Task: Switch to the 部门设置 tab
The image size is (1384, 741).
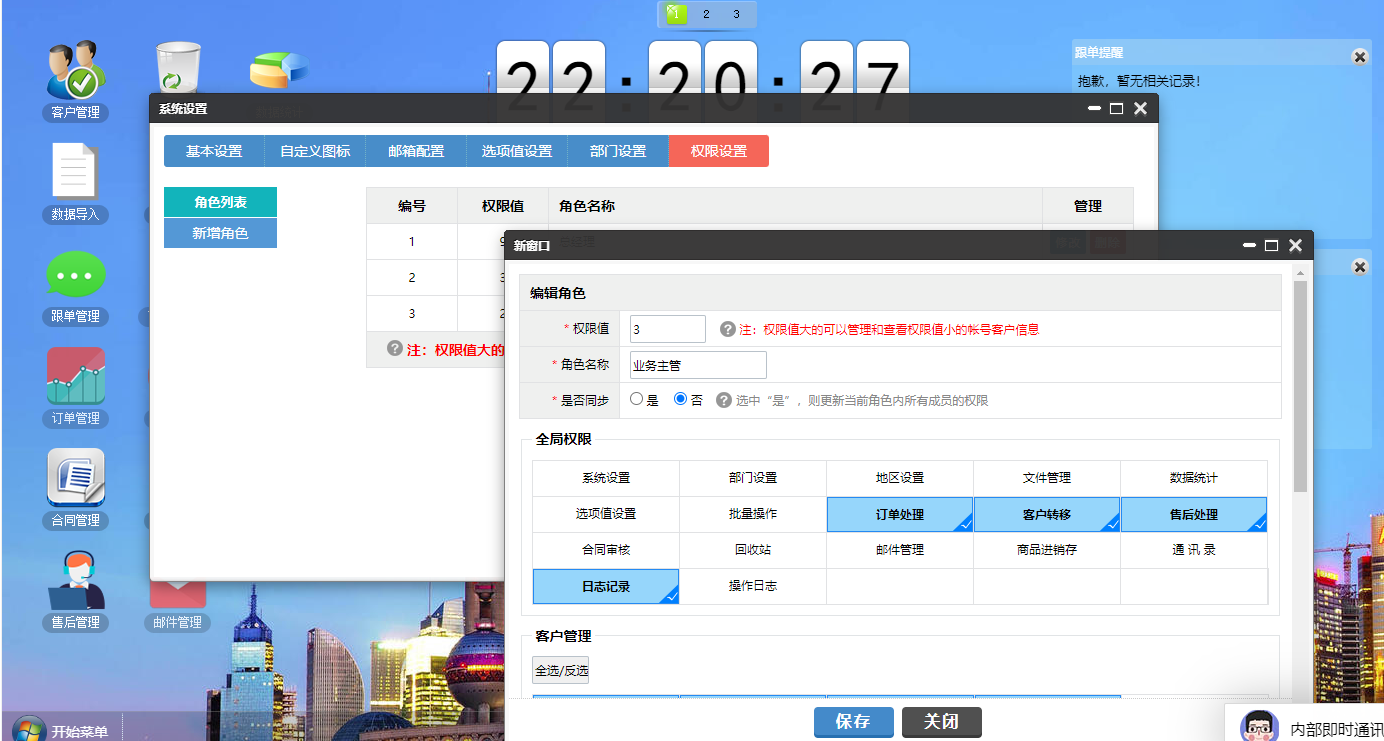Action: point(617,150)
